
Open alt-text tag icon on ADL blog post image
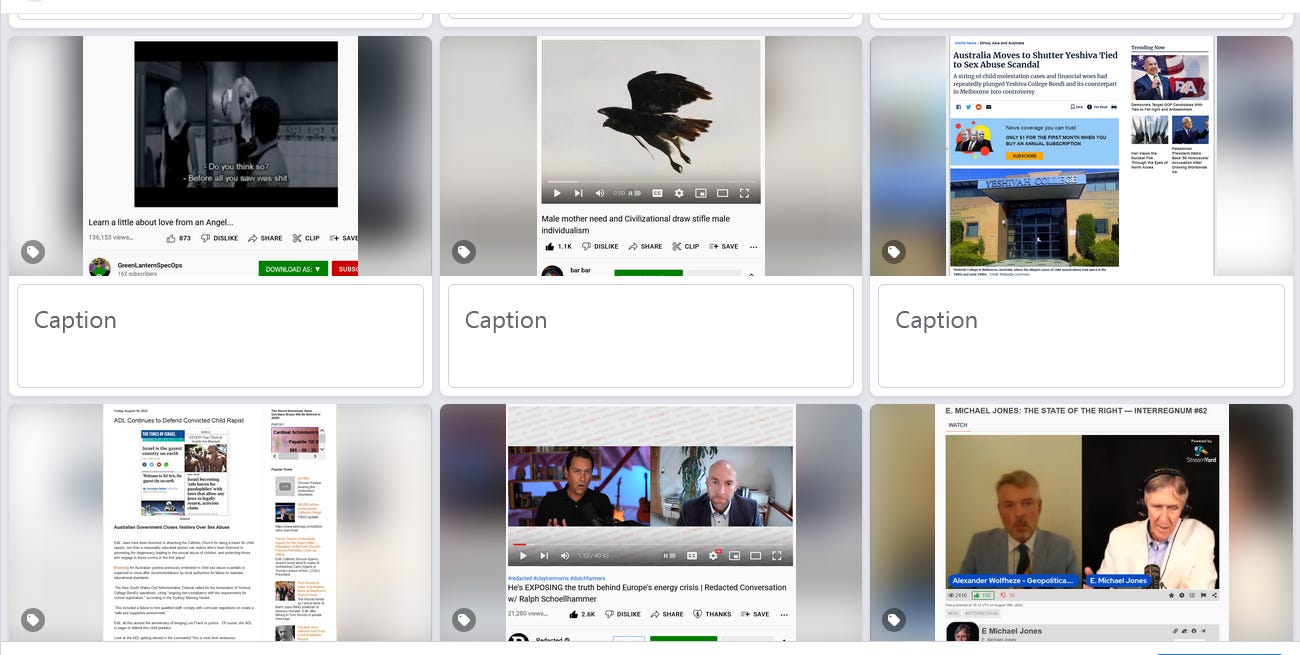point(33,621)
